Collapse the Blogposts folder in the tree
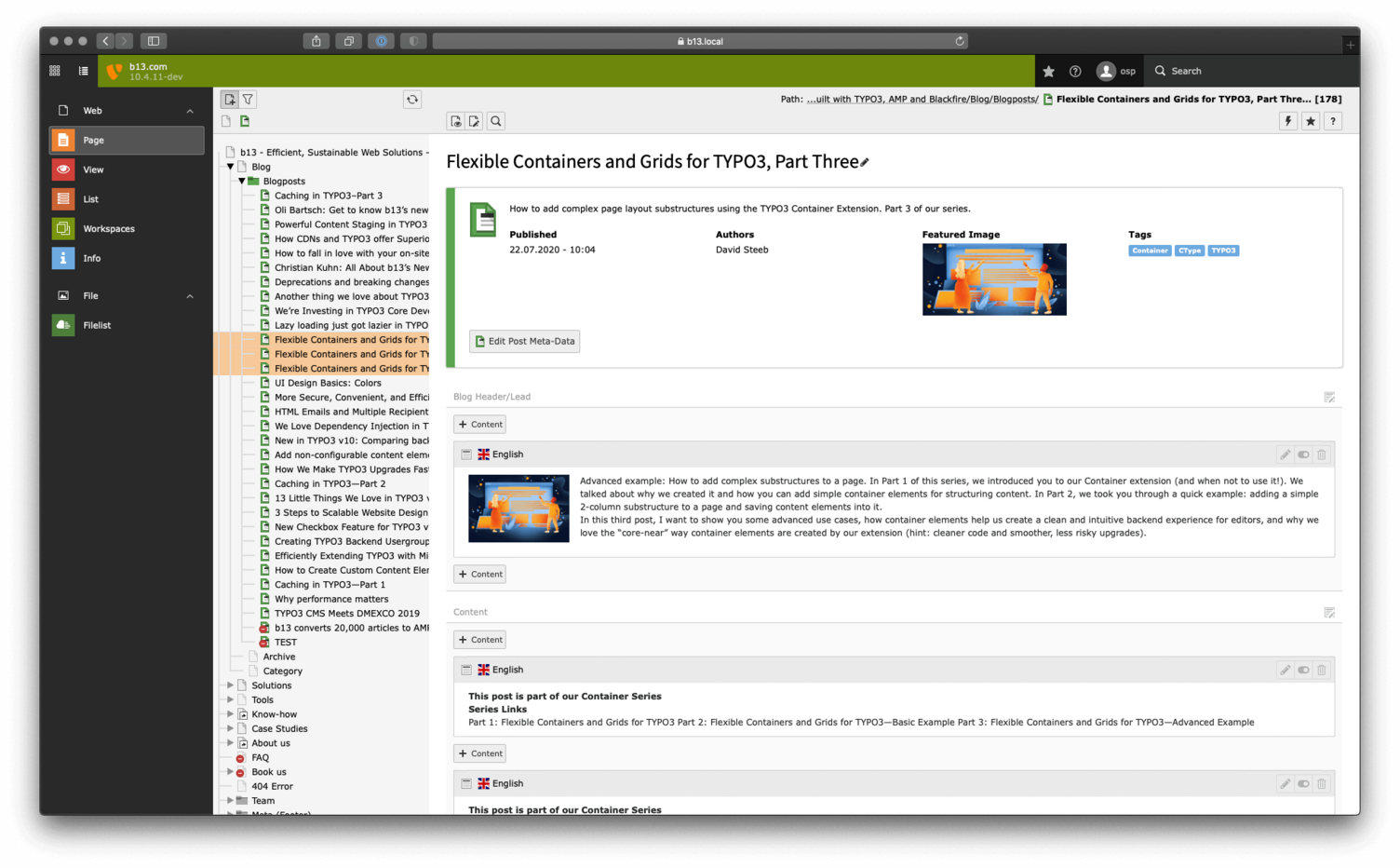Viewport: 1400px width, 868px height. [x=242, y=181]
